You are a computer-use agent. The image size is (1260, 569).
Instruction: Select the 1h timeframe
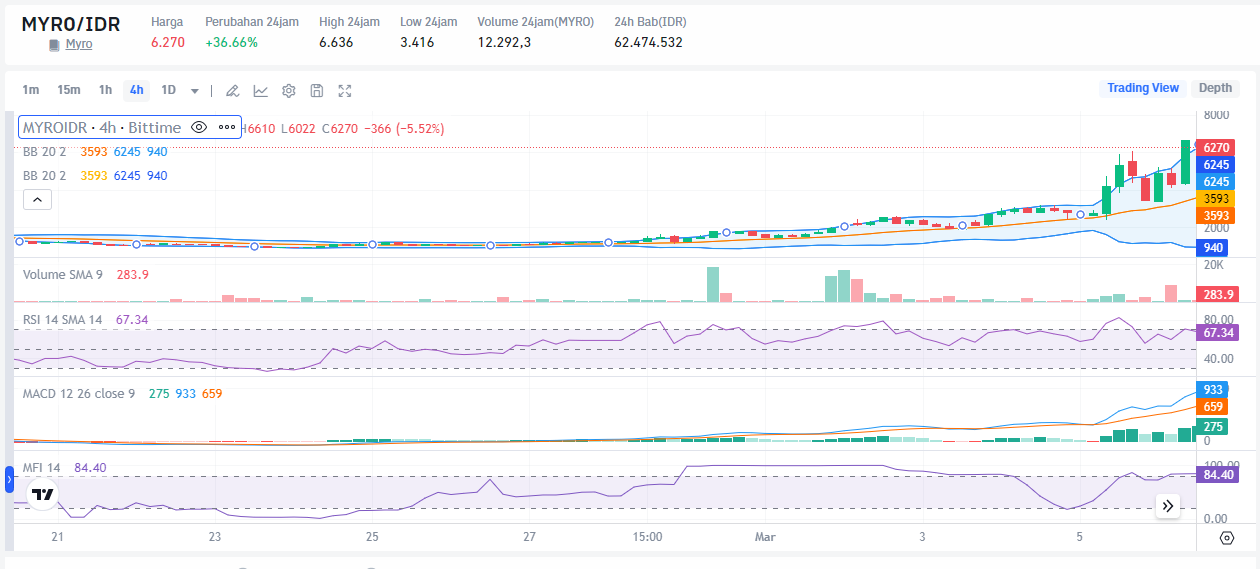(105, 90)
